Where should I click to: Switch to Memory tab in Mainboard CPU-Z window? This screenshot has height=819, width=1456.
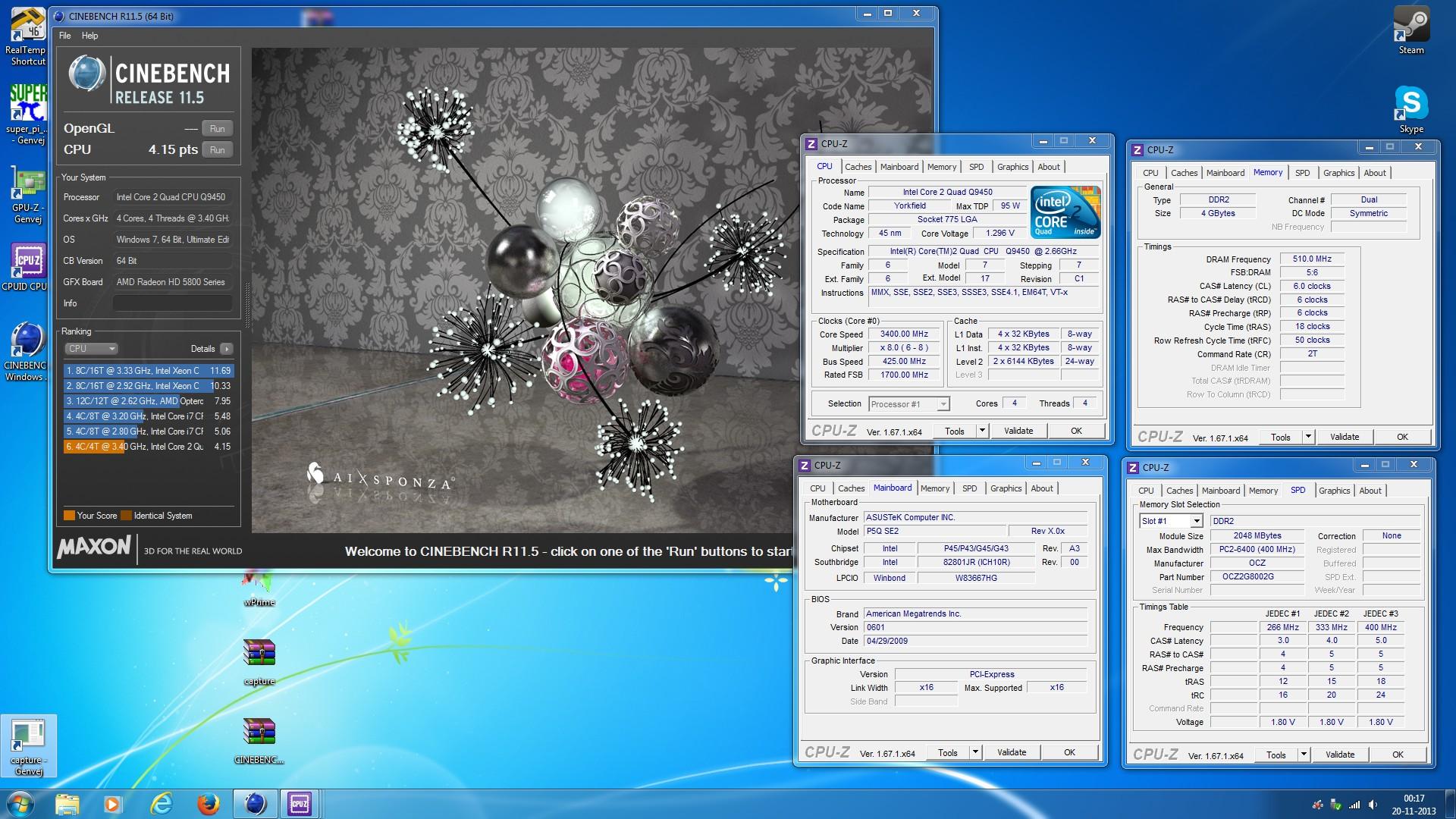pyautogui.click(x=934, y=488)
